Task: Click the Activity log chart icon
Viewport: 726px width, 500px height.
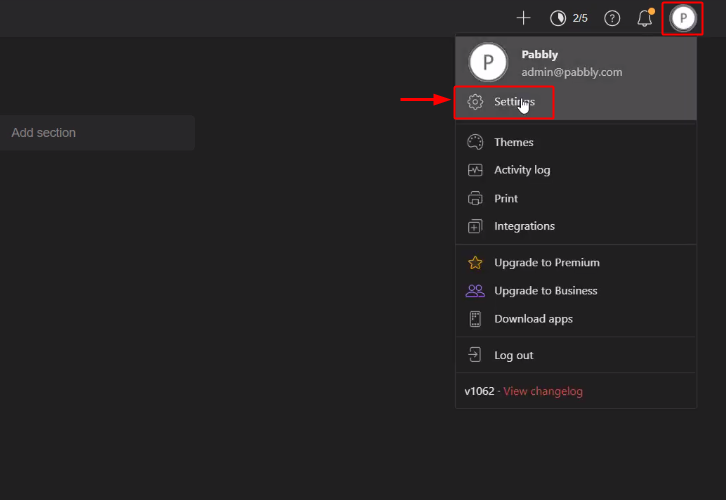Action: click(x=475, y=170)
